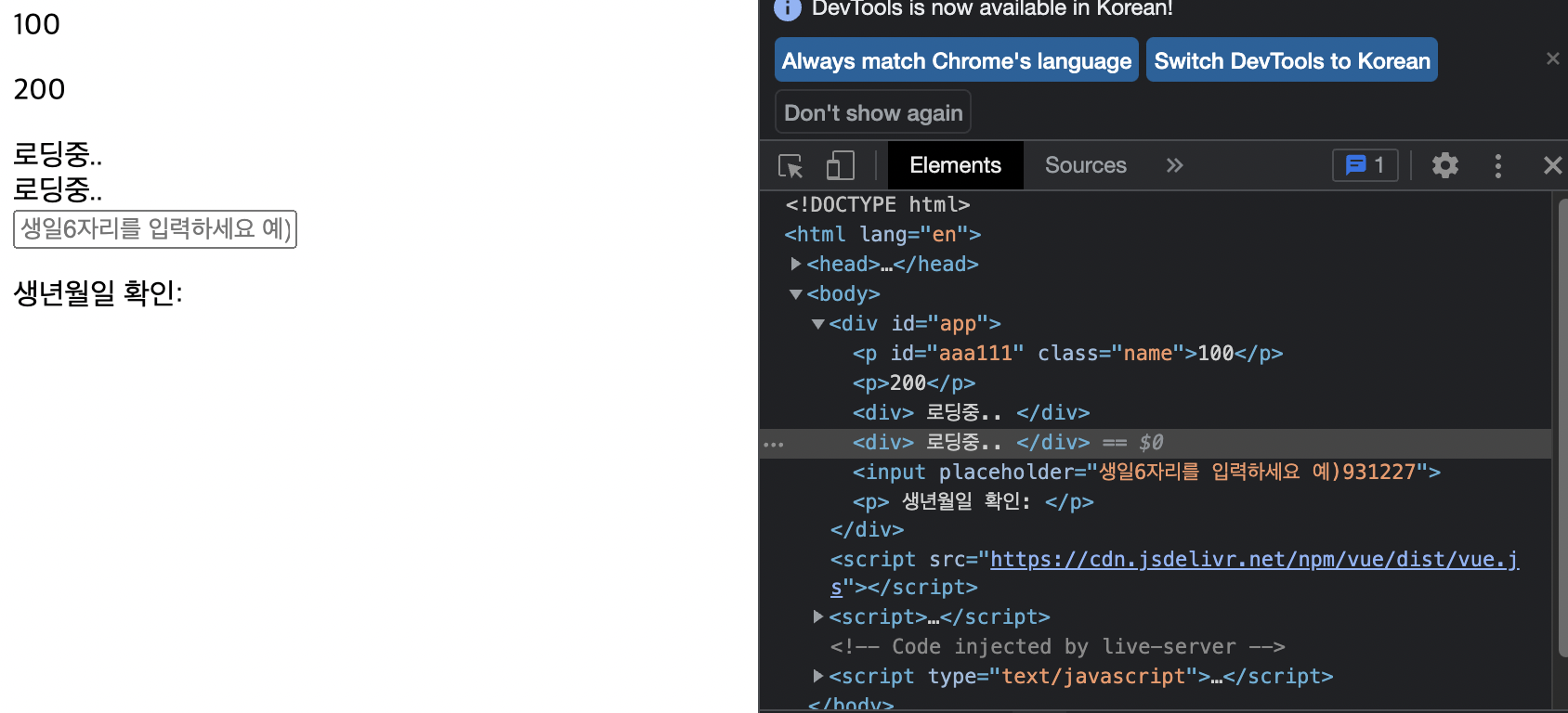Close the DevTools panel
The height and width of the screenshot is (713, 1568).
(x=1552, y=165)
